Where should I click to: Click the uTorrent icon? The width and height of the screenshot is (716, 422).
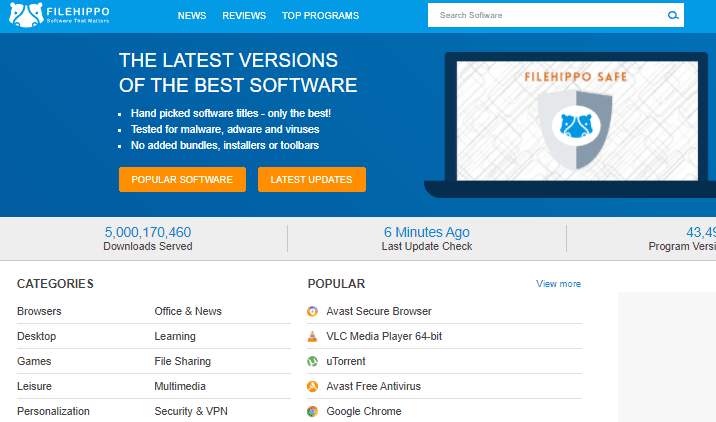(x=312, y=361)
